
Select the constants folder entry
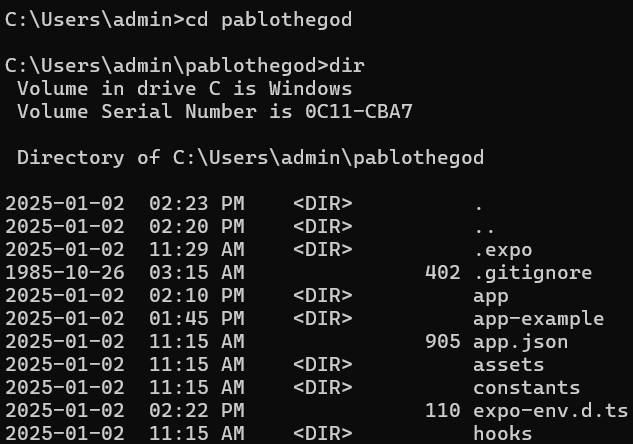526,388
